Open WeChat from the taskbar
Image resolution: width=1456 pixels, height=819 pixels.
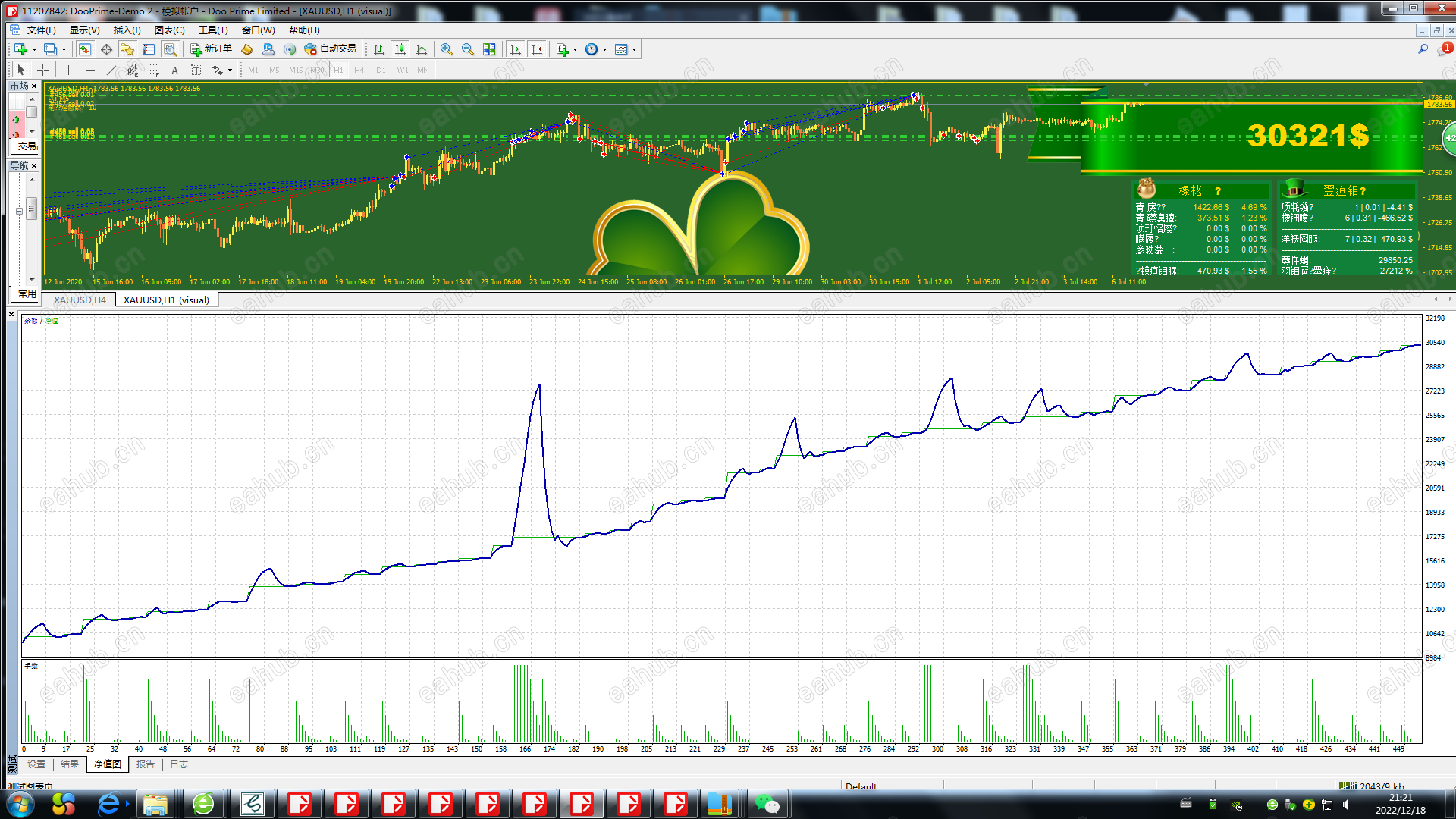coord(767,804)
